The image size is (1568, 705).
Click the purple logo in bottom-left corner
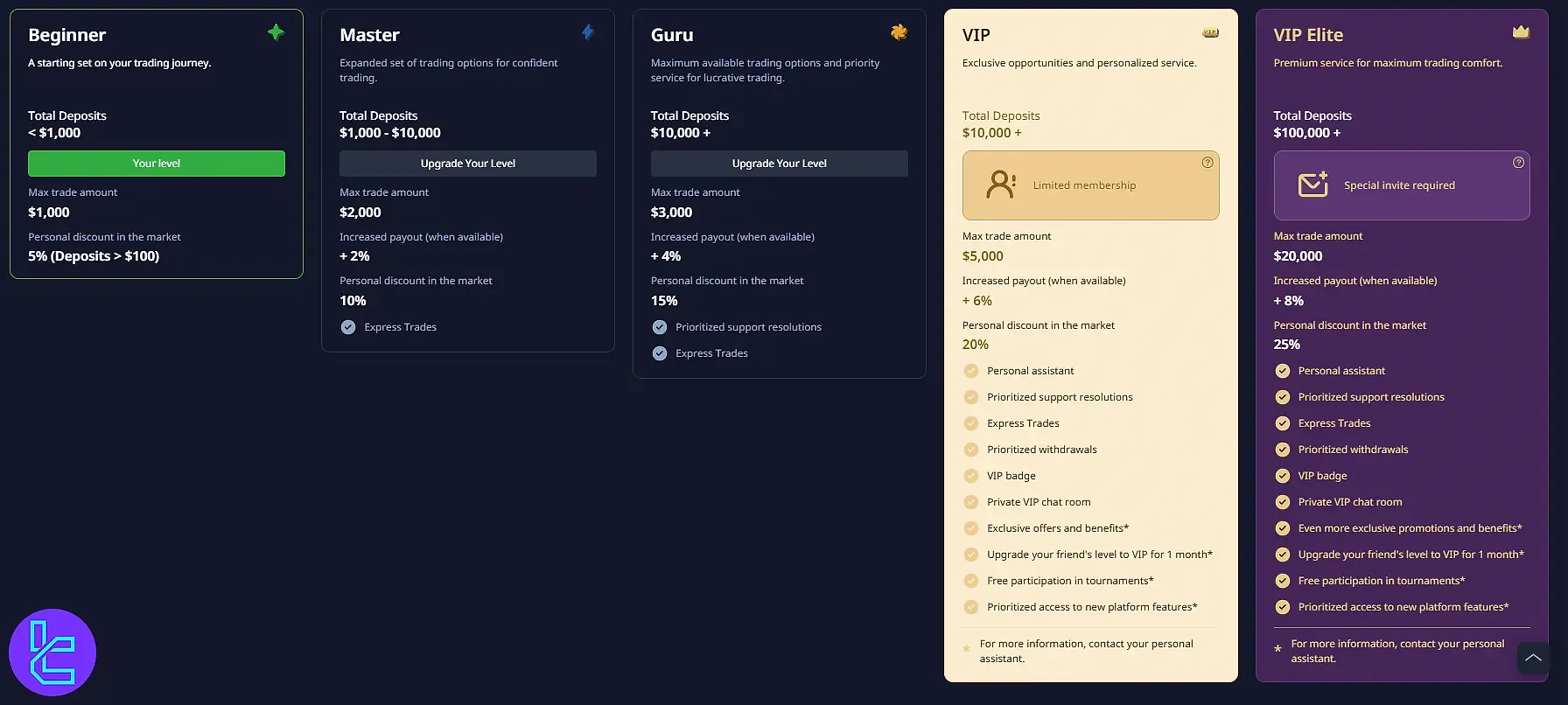(x=52, y=653)
